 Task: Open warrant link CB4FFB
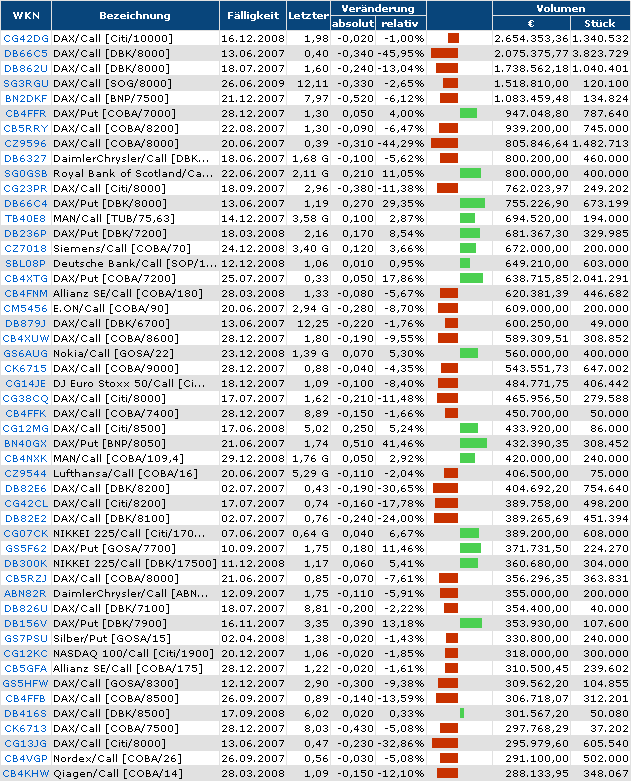point(26,698)
